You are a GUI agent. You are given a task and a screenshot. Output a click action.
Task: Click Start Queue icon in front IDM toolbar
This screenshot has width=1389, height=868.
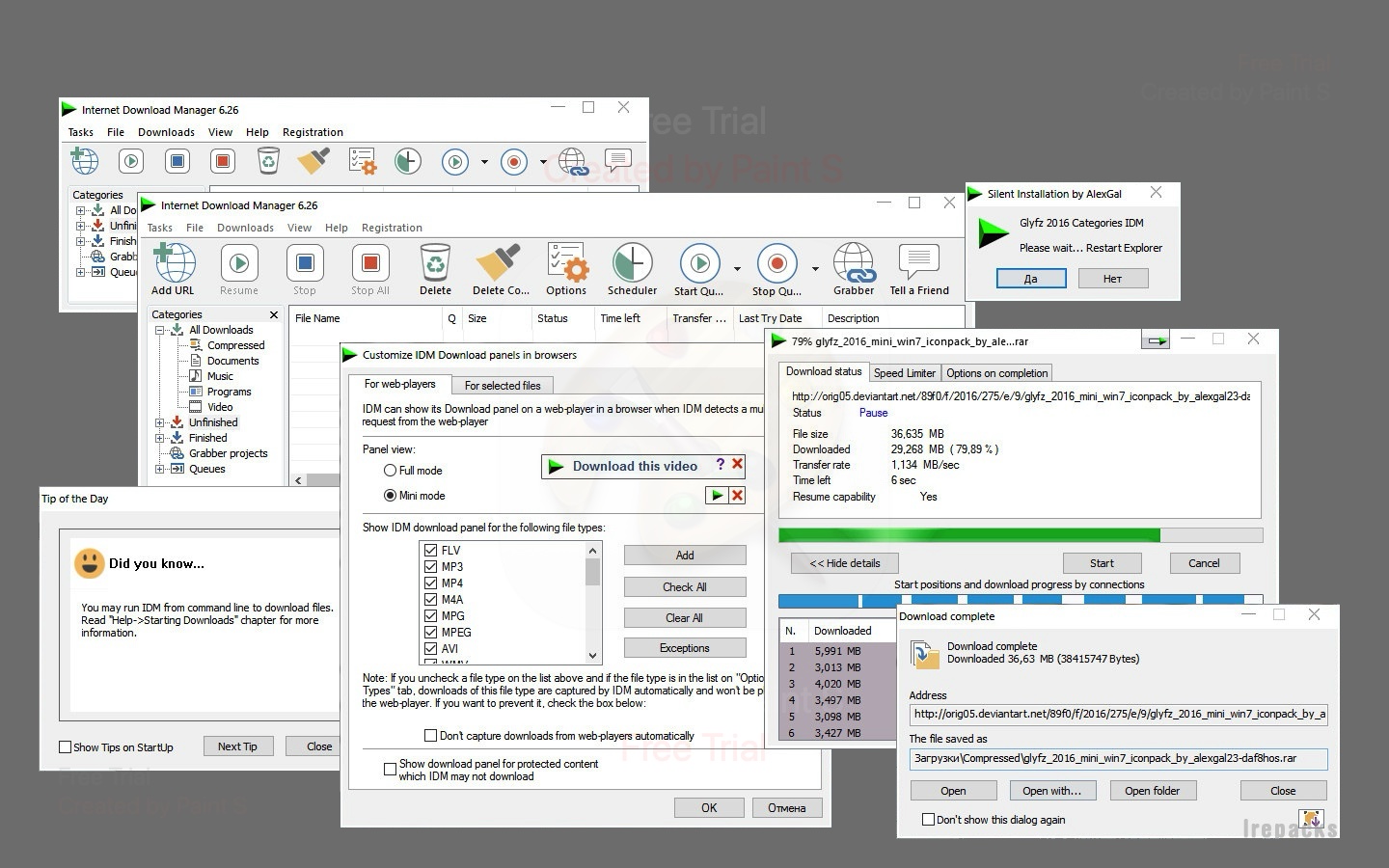pos(700,262)
